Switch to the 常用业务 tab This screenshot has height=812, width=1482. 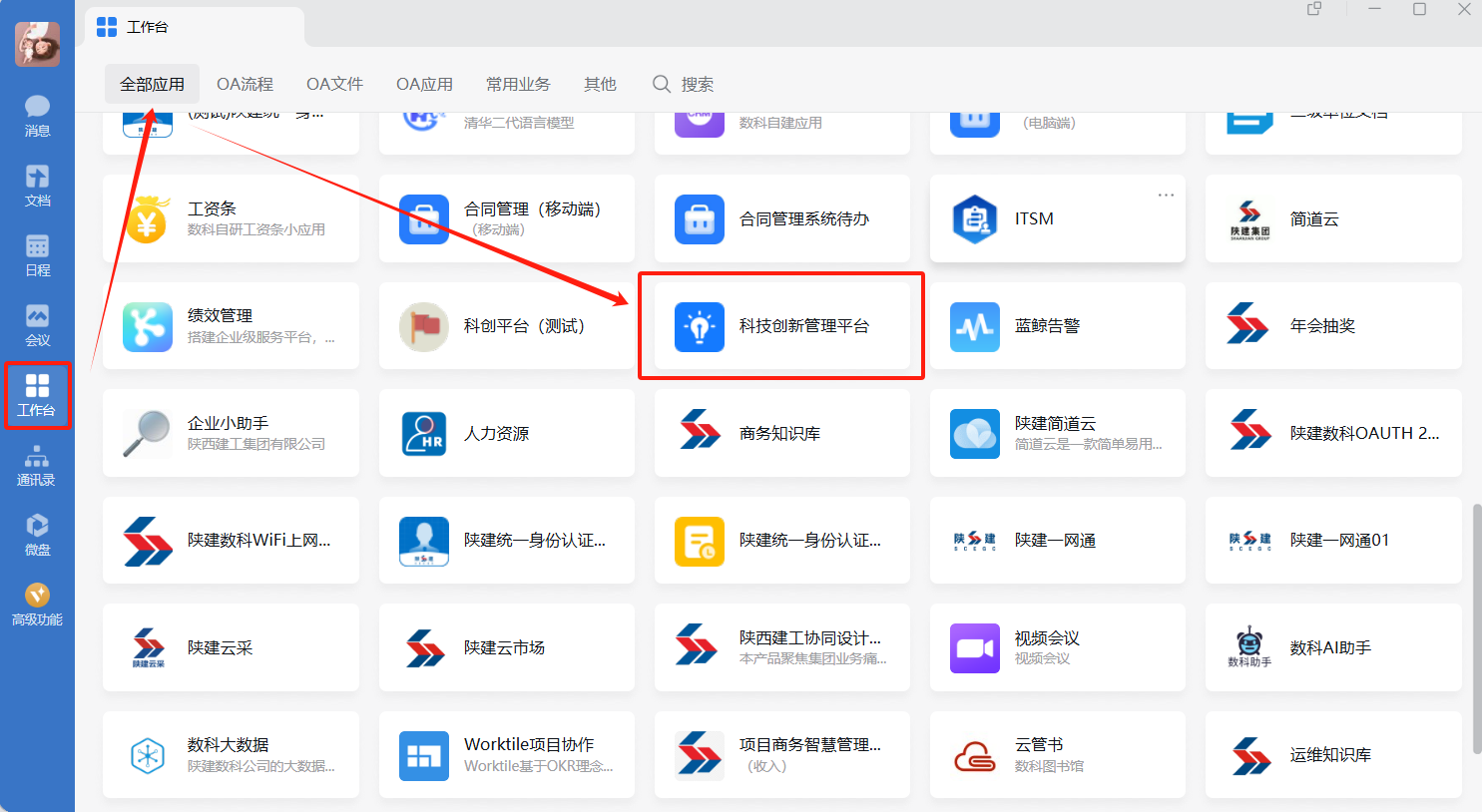pyautogui.click(x=517, y=85)
